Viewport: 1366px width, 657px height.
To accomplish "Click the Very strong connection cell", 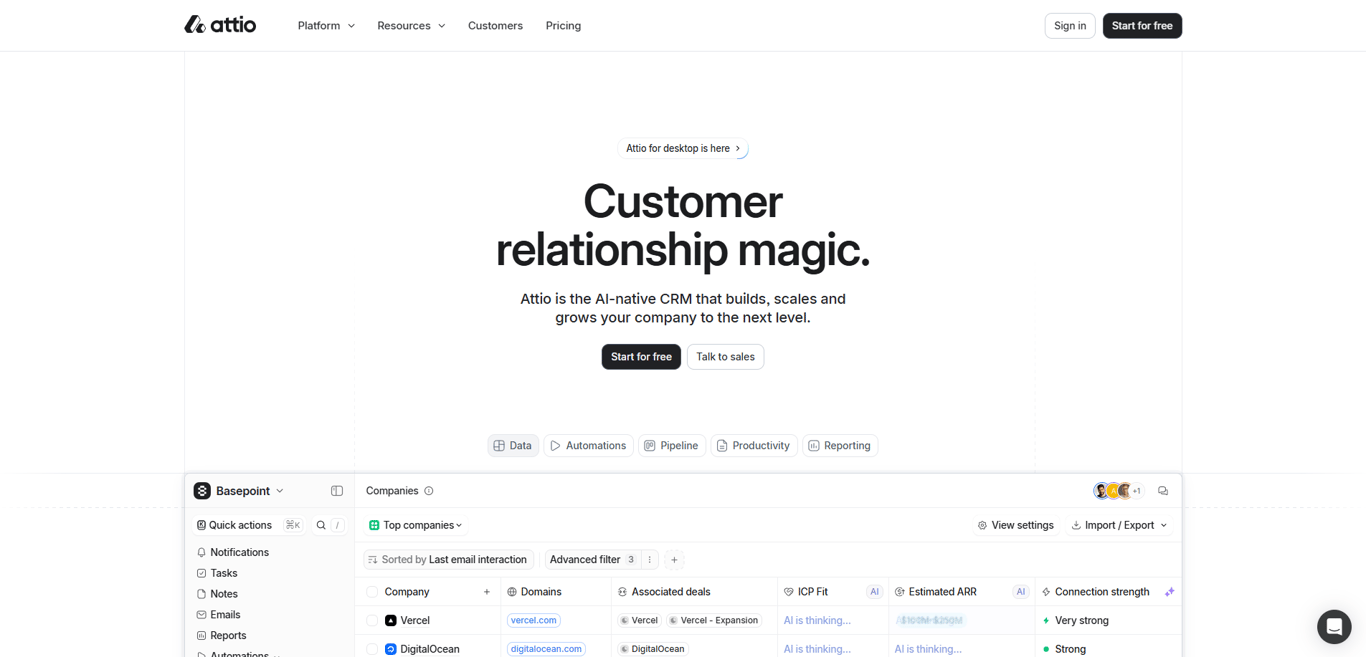I will pos(1108,621).
